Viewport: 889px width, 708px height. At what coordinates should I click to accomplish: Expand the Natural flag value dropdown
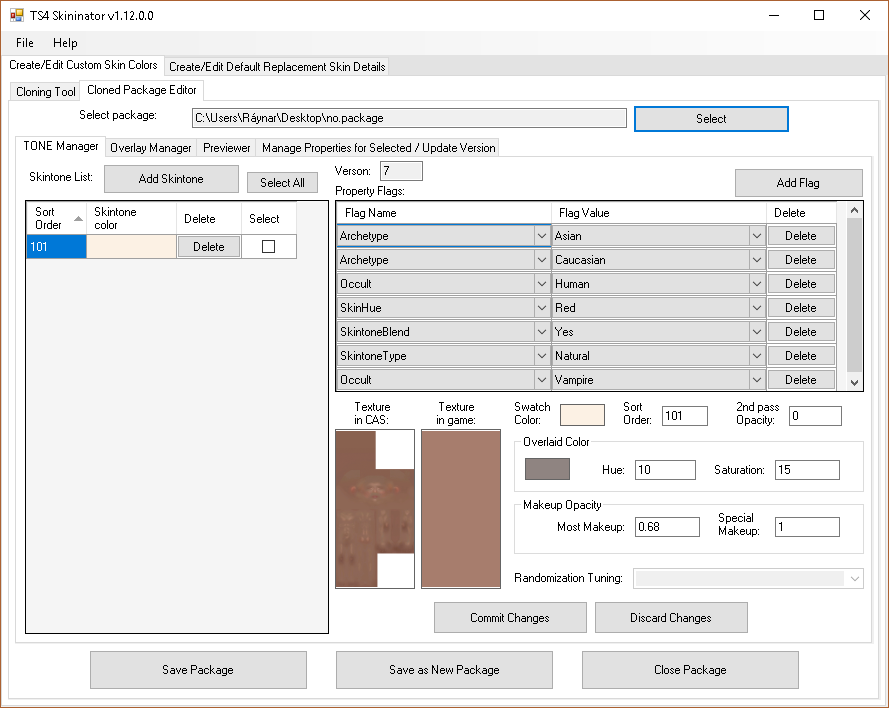click(757, 356)
